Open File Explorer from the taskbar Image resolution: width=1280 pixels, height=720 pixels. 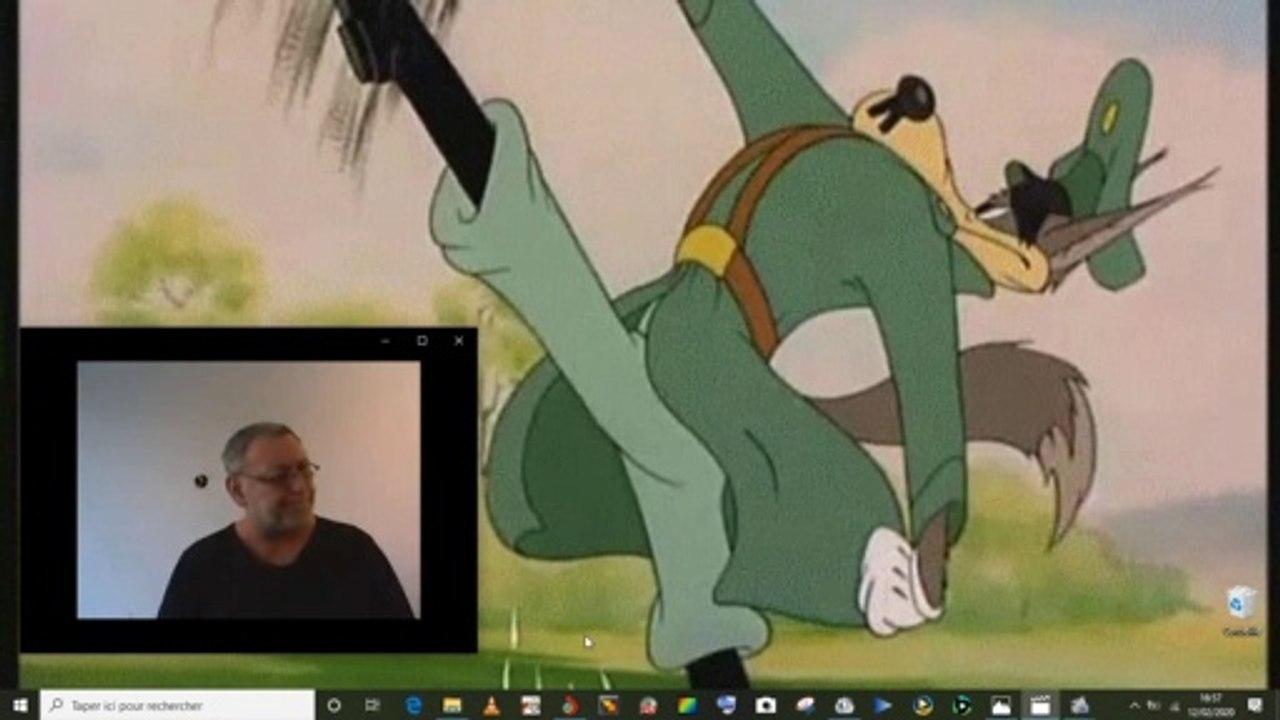[452, 705]
